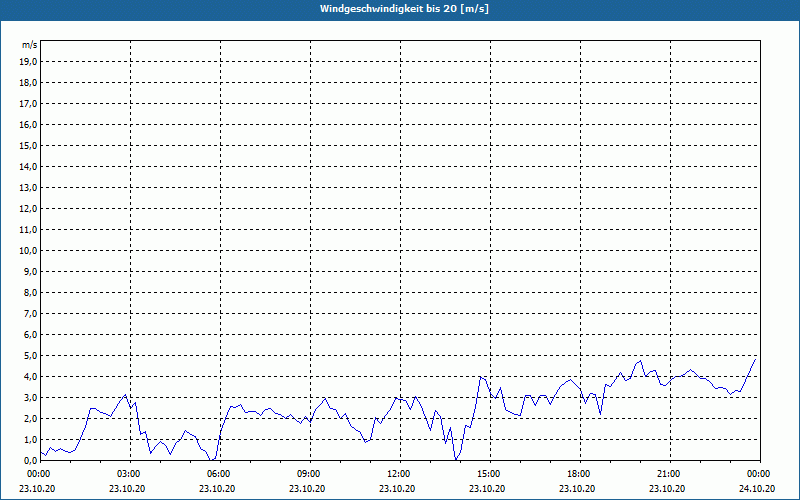This screenshot has width=800, height=500.
Task: Select the '18,0' y-axis label
Action: pyautogui.click(x=28, y=83)
